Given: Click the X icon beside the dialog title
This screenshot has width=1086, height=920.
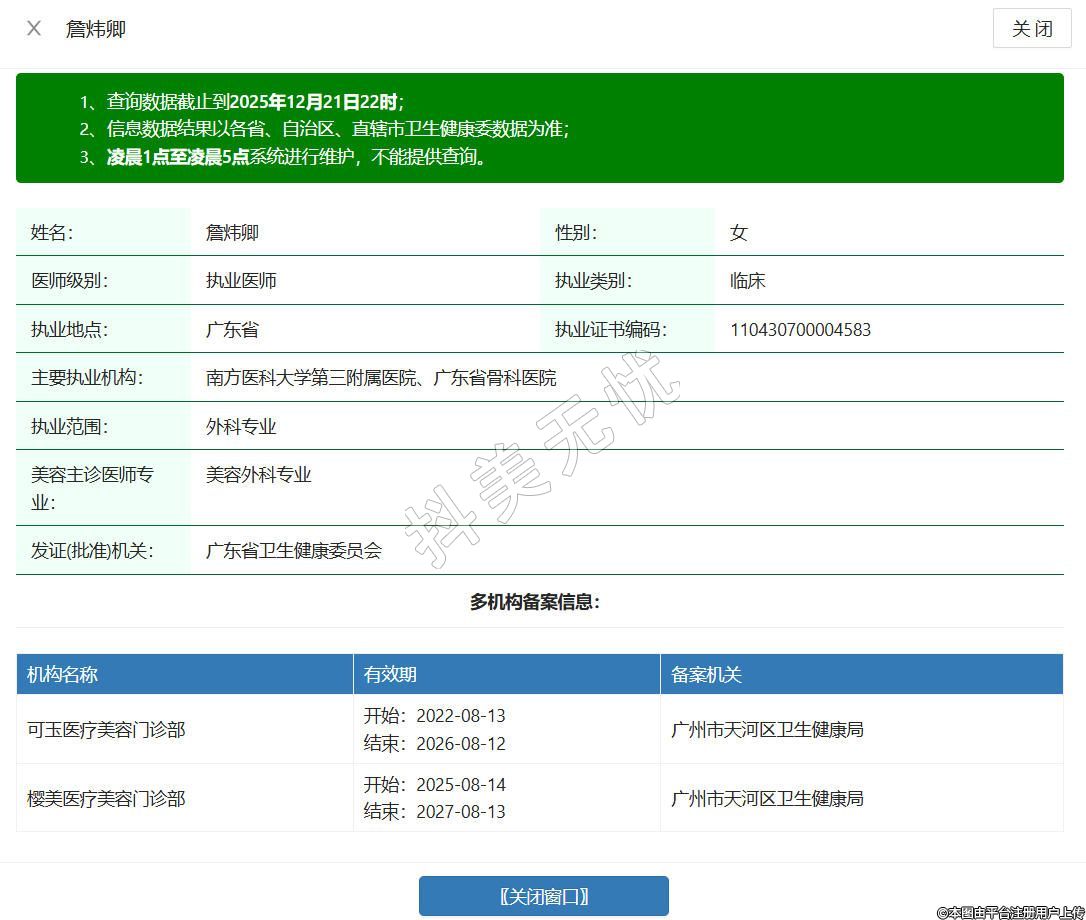Looking at the screenshot, I should click(x=34, y=29).
